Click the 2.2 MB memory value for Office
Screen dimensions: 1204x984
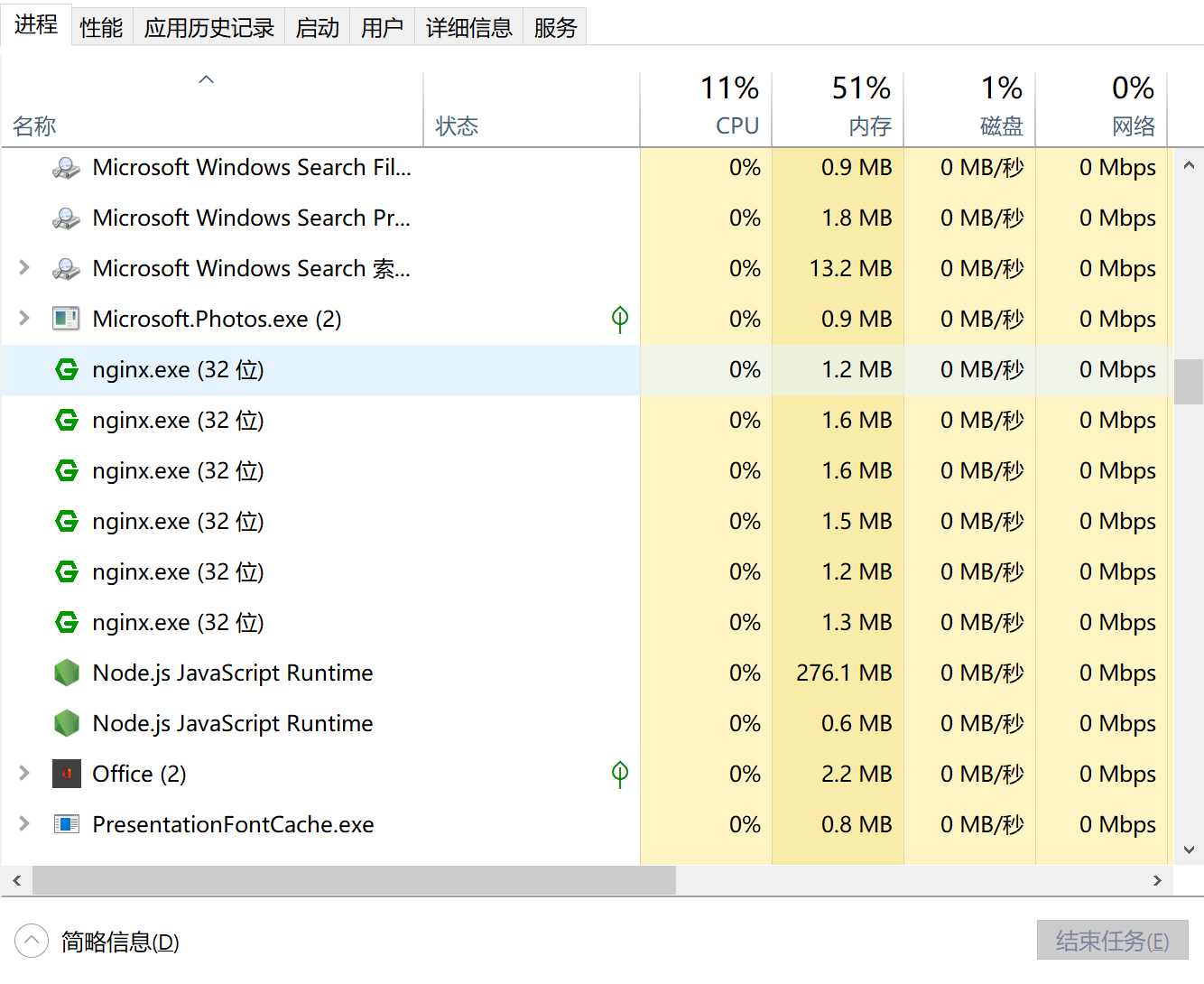pyautogui.click(x=857, y=775)
